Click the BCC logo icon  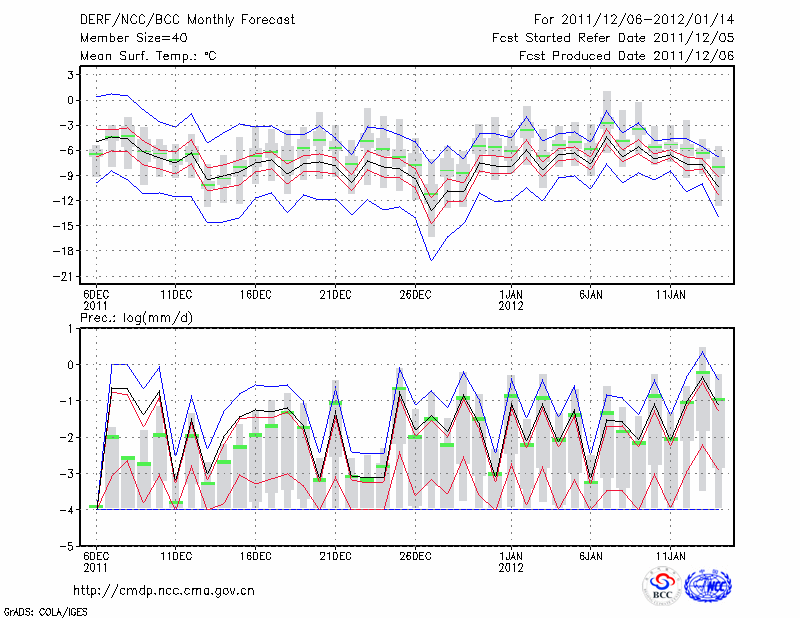(x=662, y=586)
